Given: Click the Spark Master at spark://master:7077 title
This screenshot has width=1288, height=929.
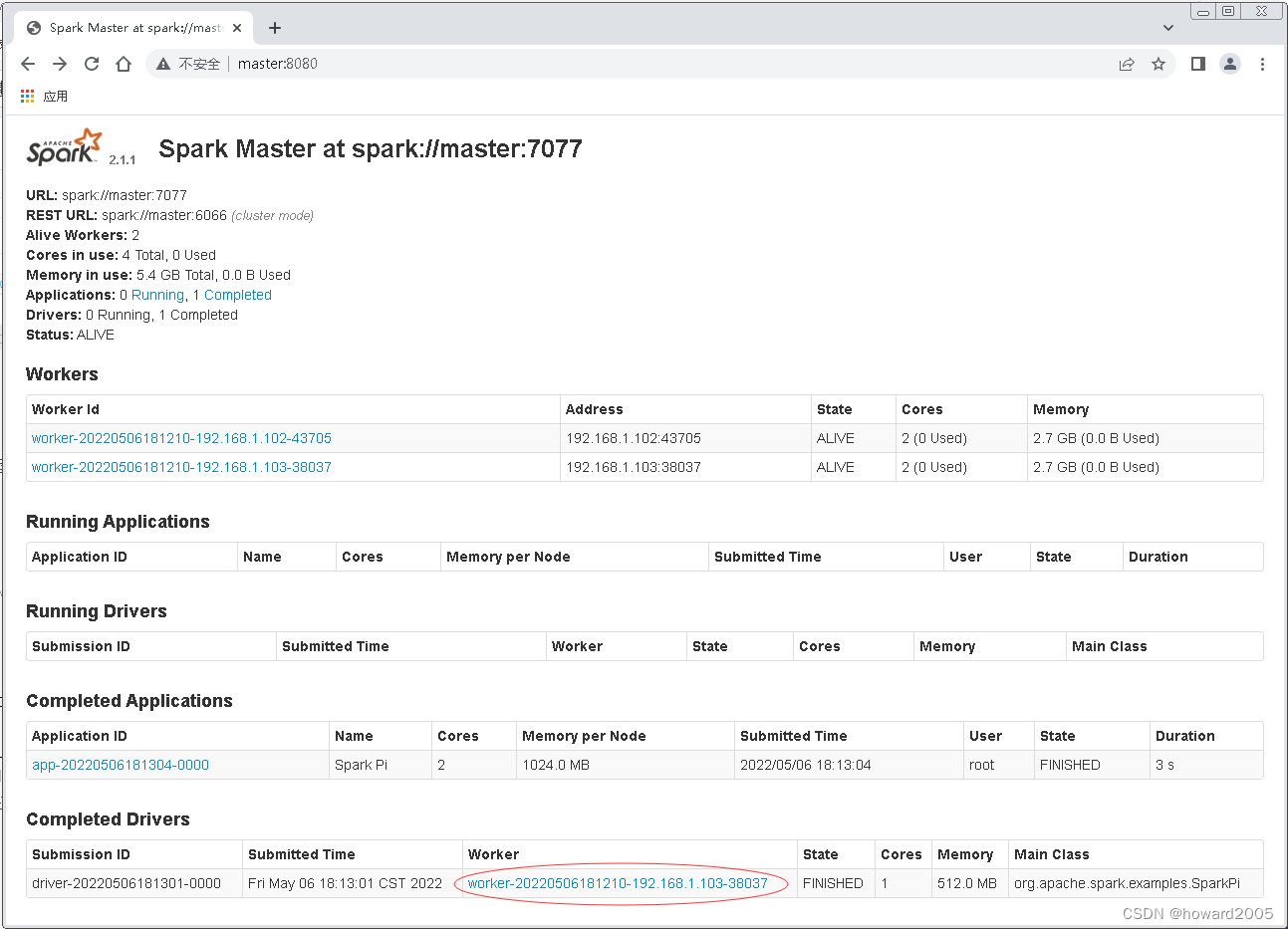Looking at the screenshot, I should (x=371, y=149).
